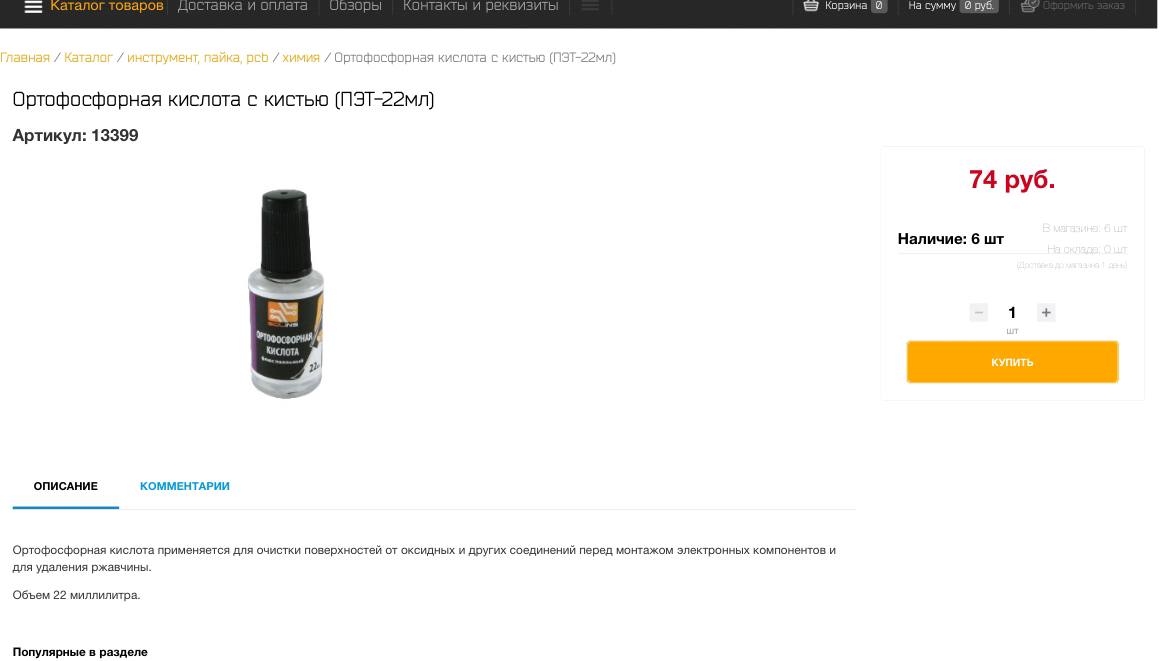Click the quantity field showing 1
The width and height of the screenshot is (1170, 661).
click(x=1012, y=313)
